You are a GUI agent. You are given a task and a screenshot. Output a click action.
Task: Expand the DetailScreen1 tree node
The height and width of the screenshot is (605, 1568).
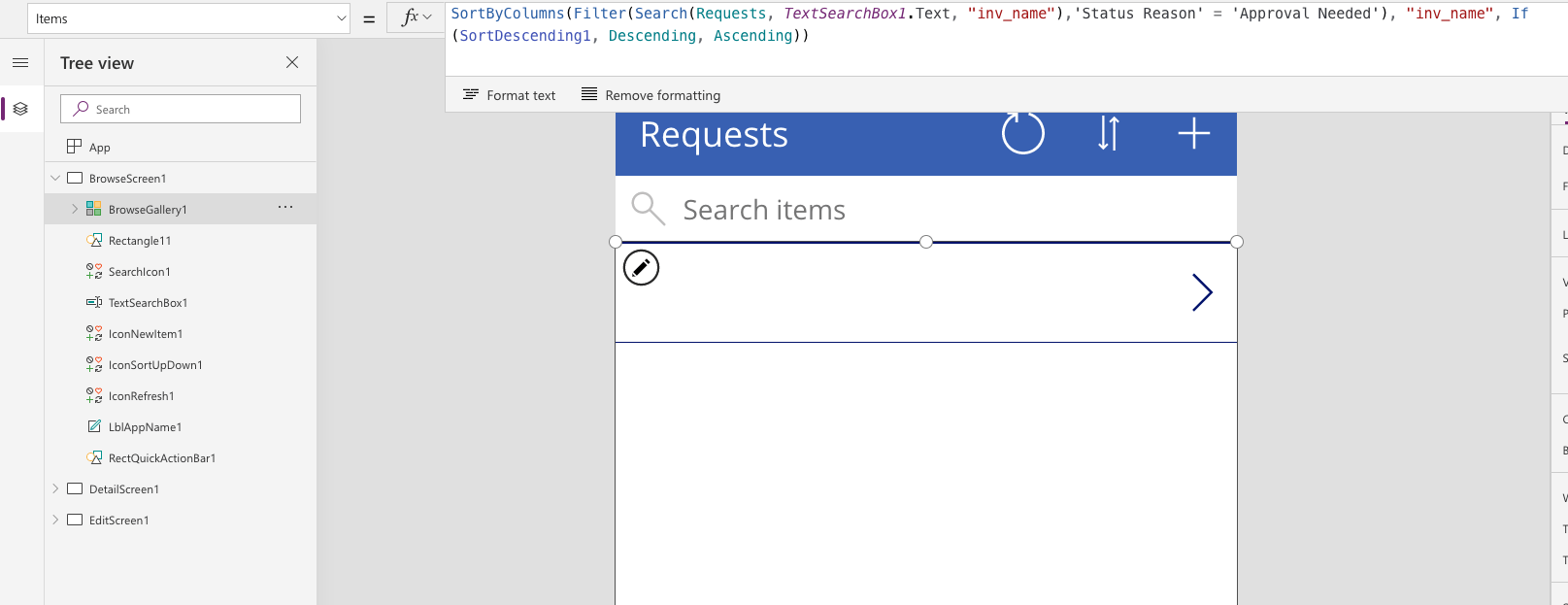click(x=55, y=489)
